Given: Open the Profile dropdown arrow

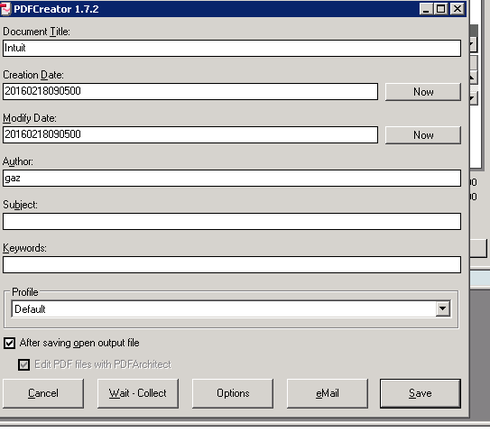Looking at the screenshot, I should click(x=443, y=309).
